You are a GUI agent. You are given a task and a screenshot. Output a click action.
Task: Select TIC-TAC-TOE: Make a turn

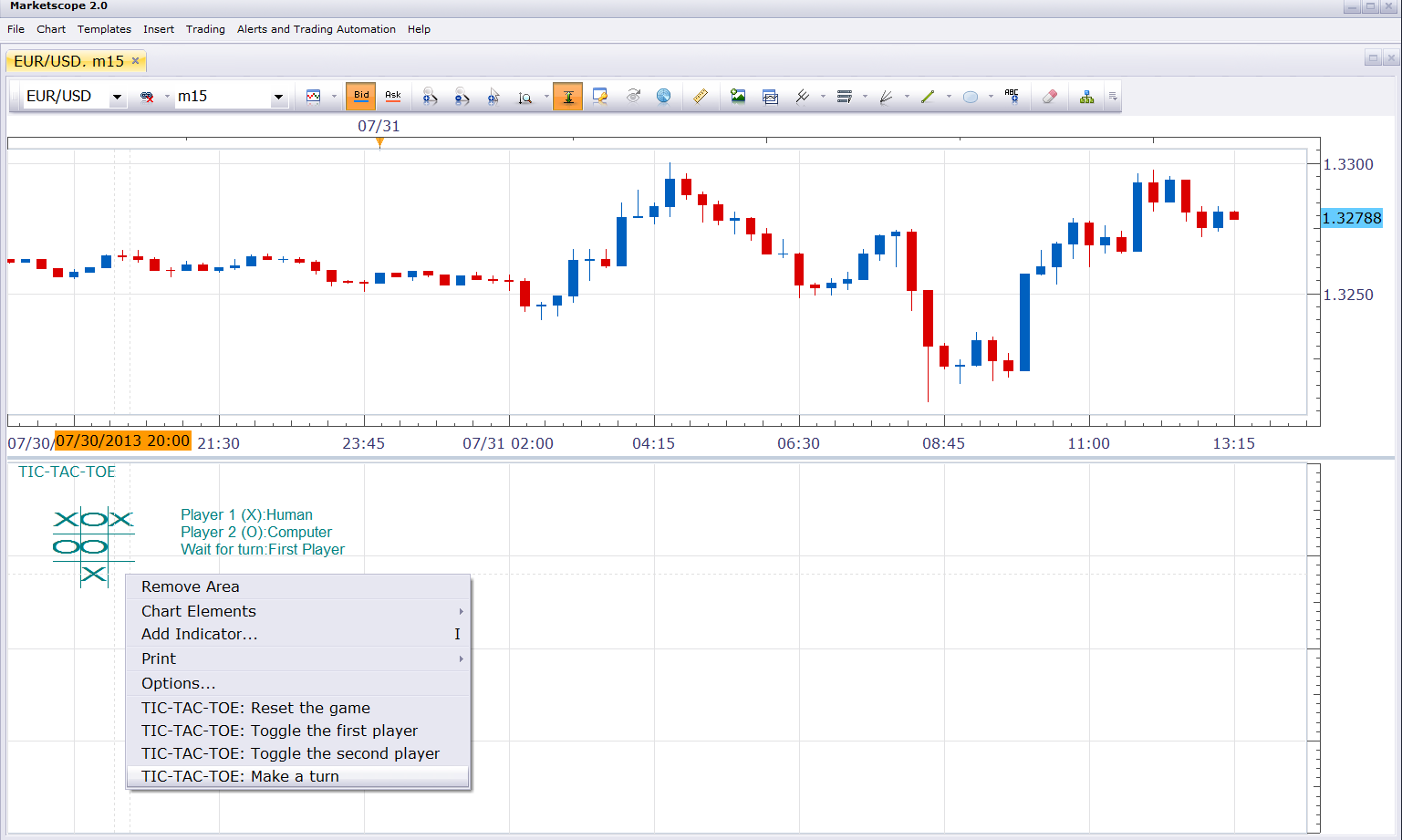tap(298, 776)
